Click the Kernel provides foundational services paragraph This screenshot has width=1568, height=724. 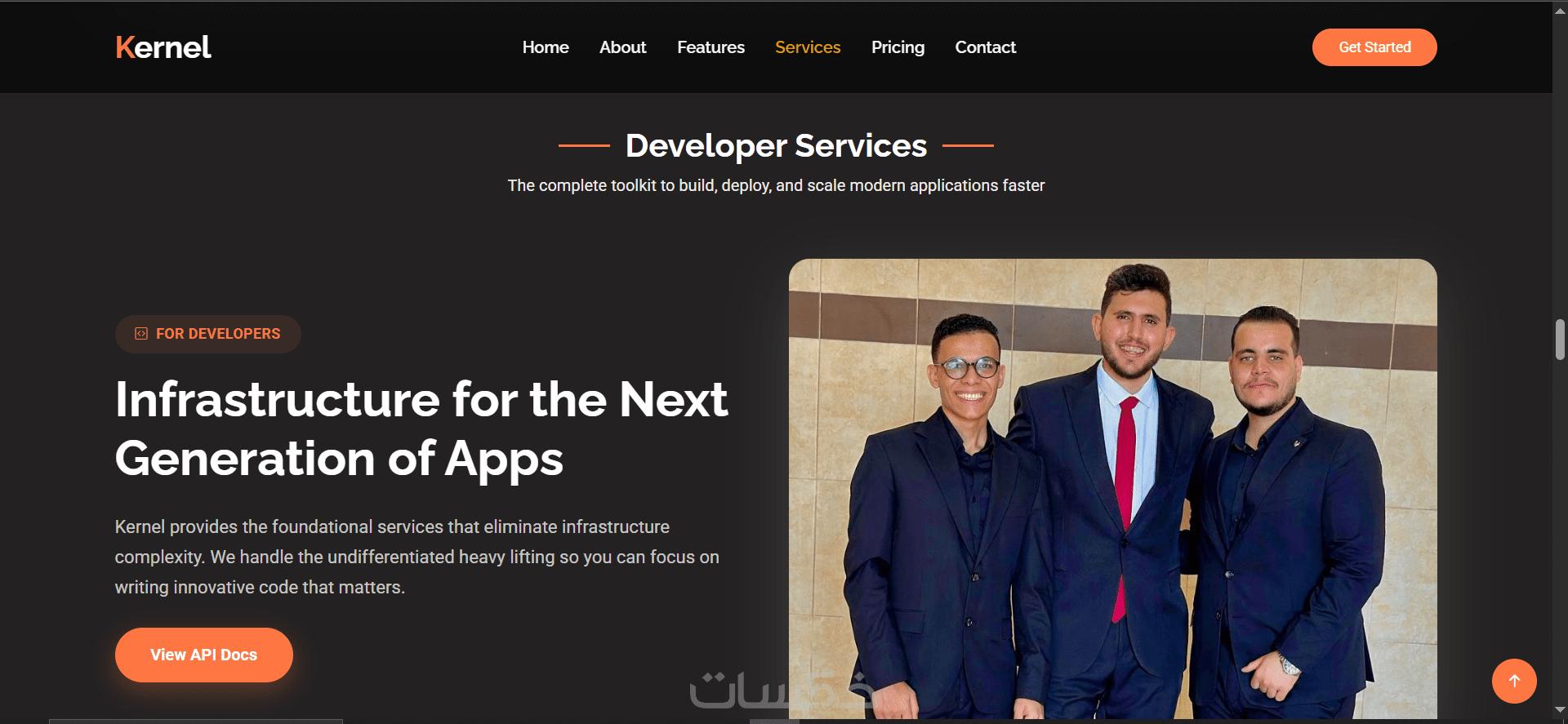(x=417, y=557)
